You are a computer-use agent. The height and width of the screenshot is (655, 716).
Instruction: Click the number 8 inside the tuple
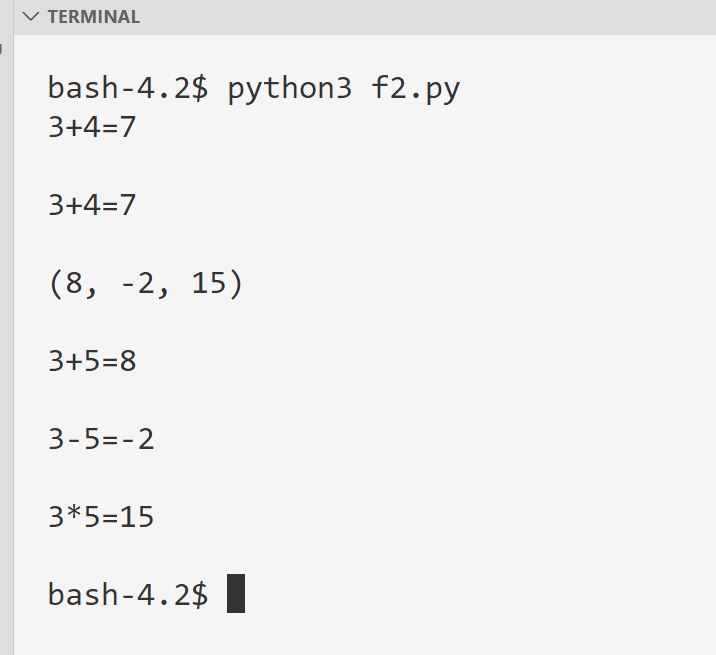(x=75, y=284)
